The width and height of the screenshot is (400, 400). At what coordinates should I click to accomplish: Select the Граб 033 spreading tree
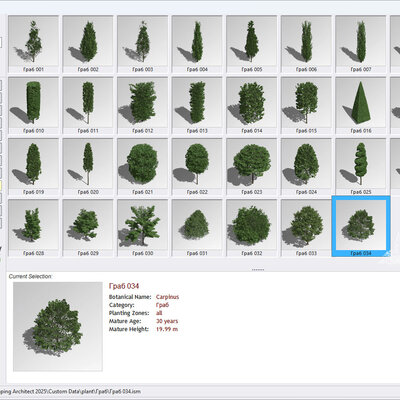306,228
